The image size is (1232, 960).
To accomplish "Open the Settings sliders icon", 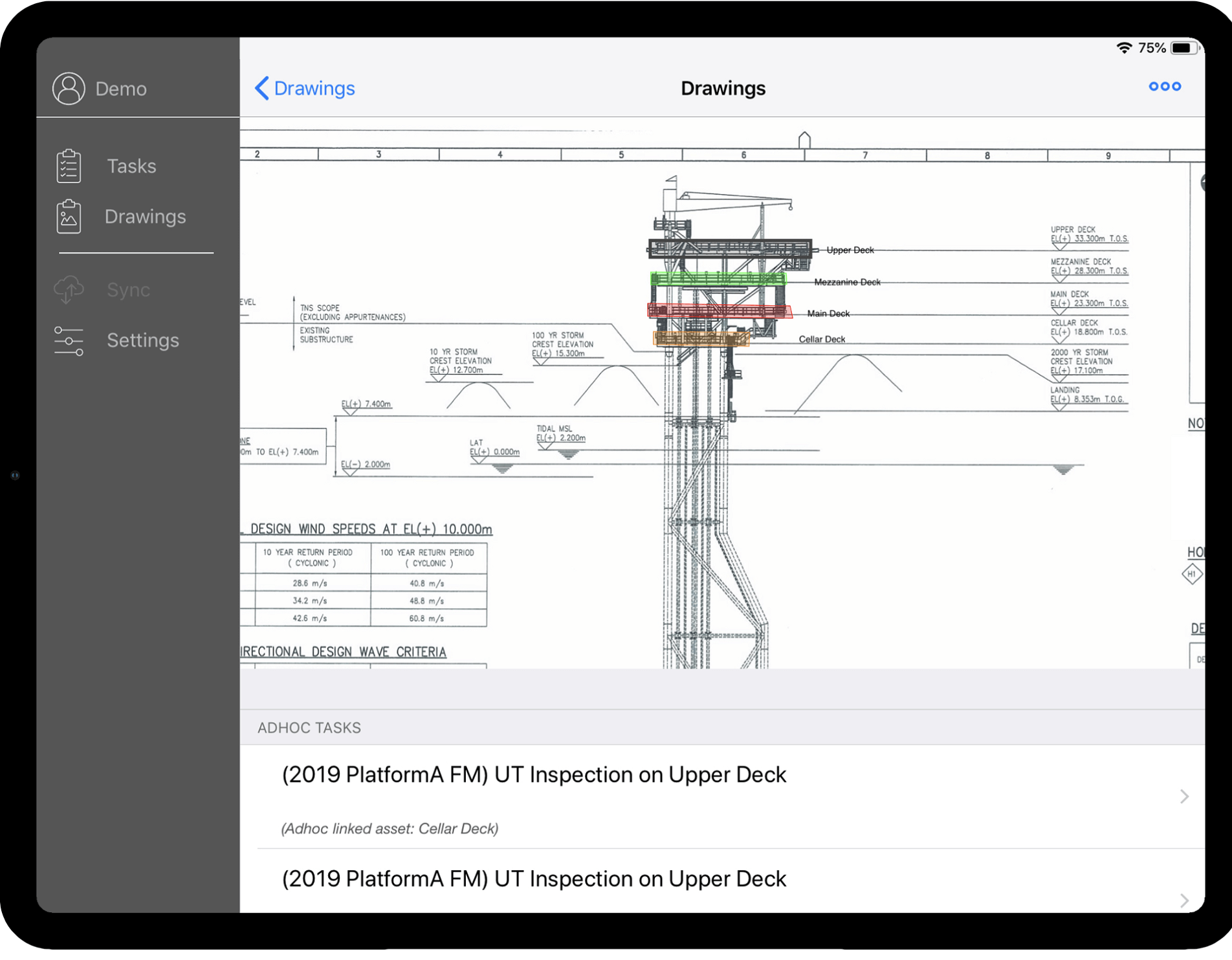I will point(69,340).
